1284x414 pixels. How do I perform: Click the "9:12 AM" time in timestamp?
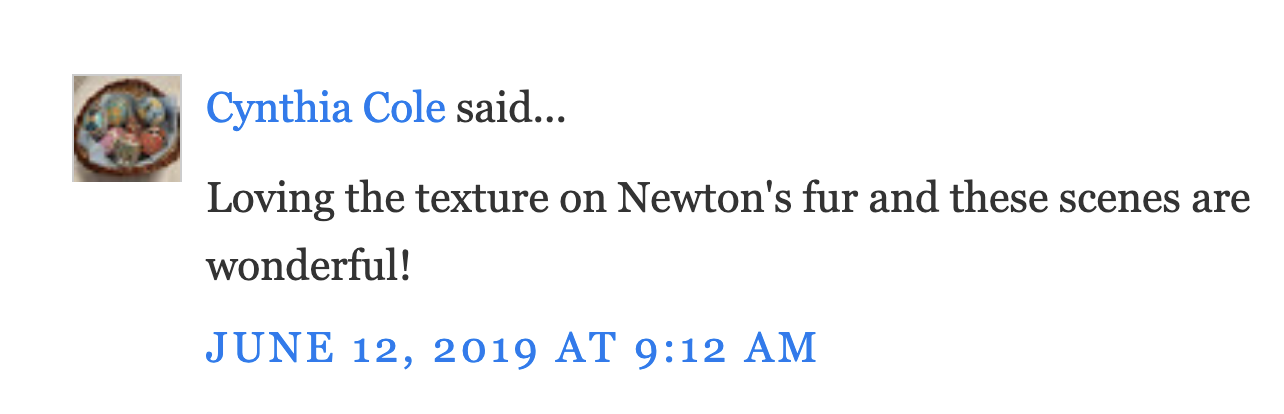pyautogui.click(x=727, y=347)
